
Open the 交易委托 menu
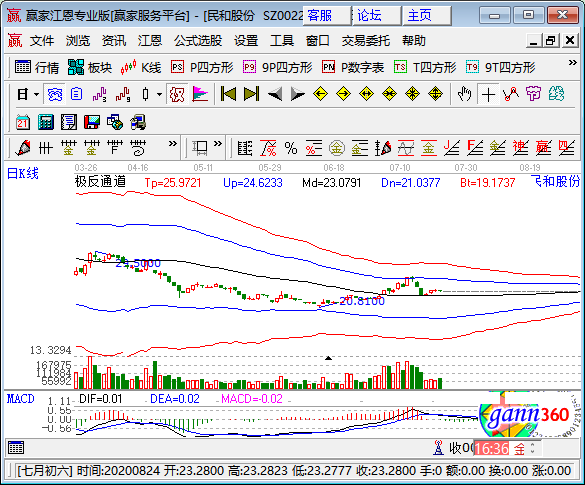click(x=366, y=40)
